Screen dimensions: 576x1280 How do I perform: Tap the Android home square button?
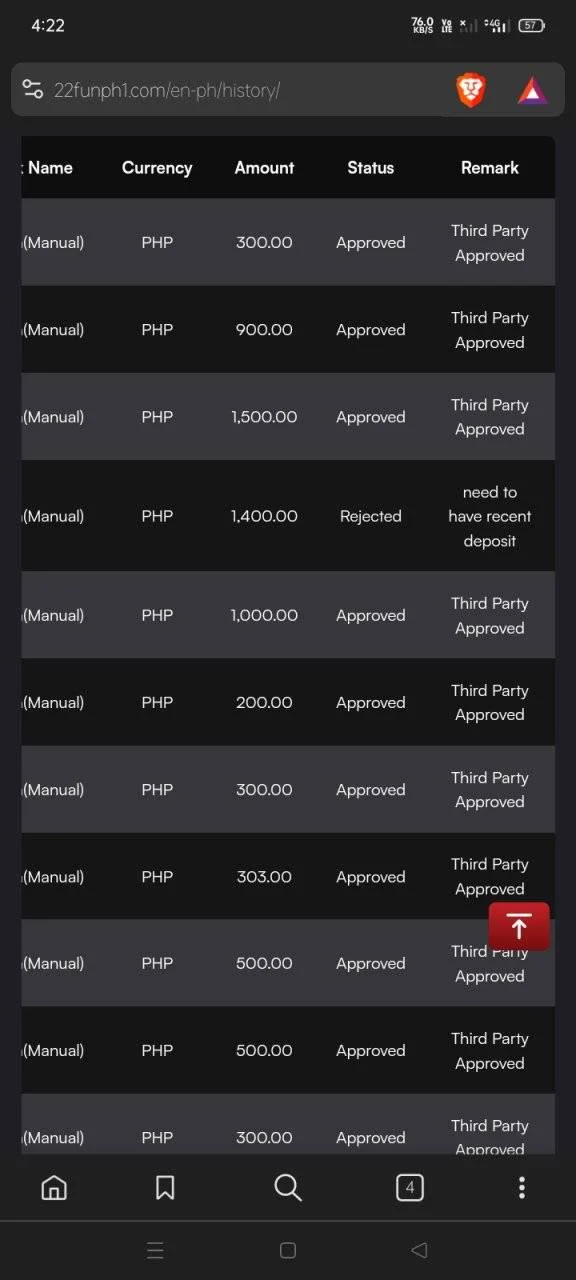pos(288,1250)
